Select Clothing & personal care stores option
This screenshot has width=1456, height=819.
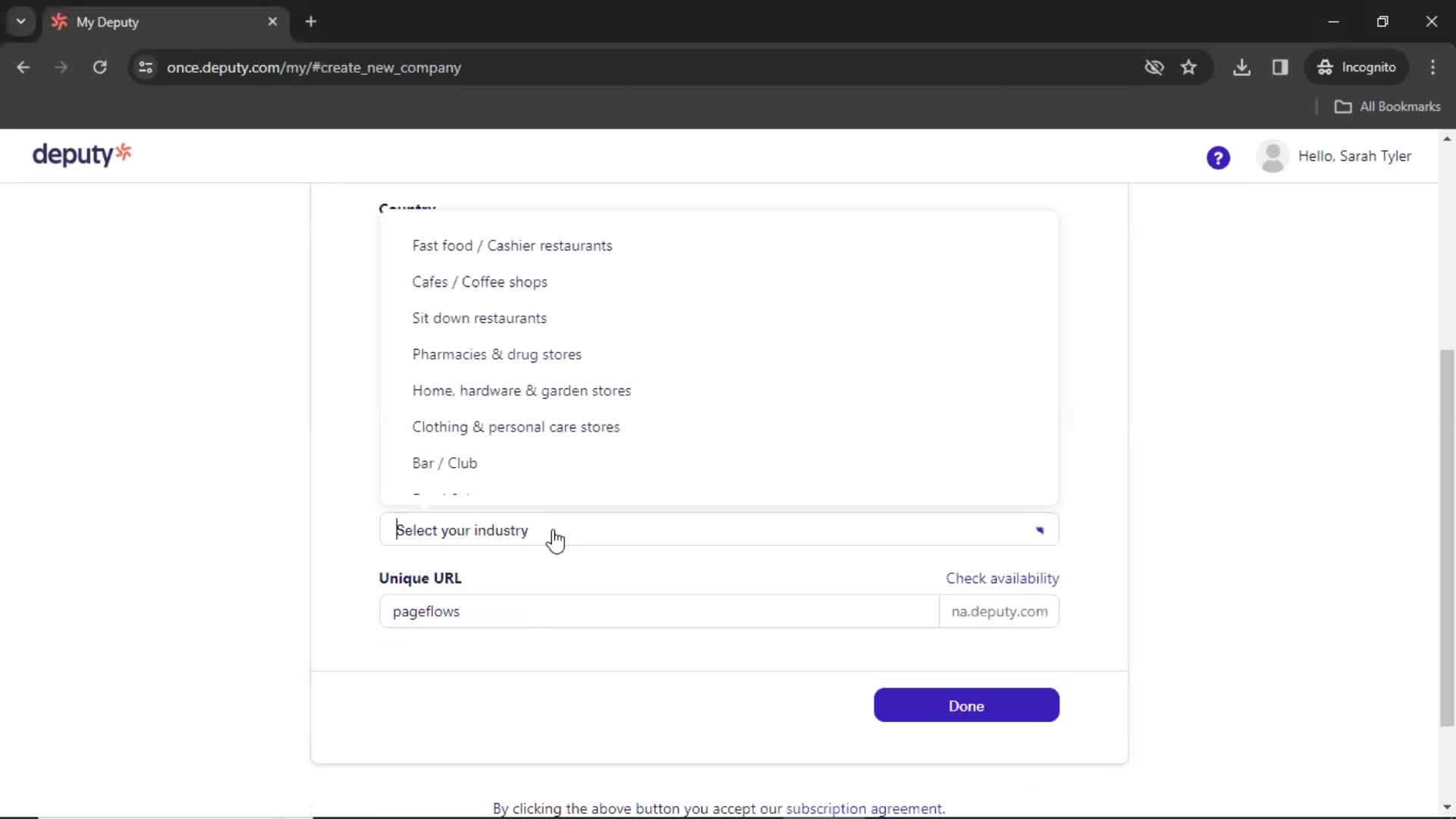(x=516, y=427)
